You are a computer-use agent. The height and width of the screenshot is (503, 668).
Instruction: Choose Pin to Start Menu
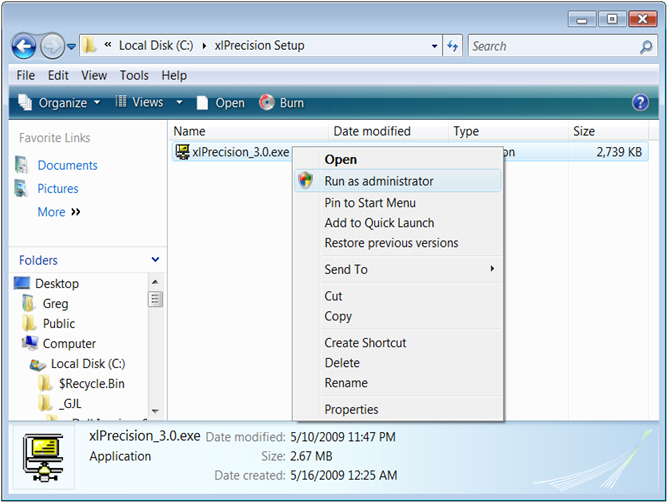(398, 203)
